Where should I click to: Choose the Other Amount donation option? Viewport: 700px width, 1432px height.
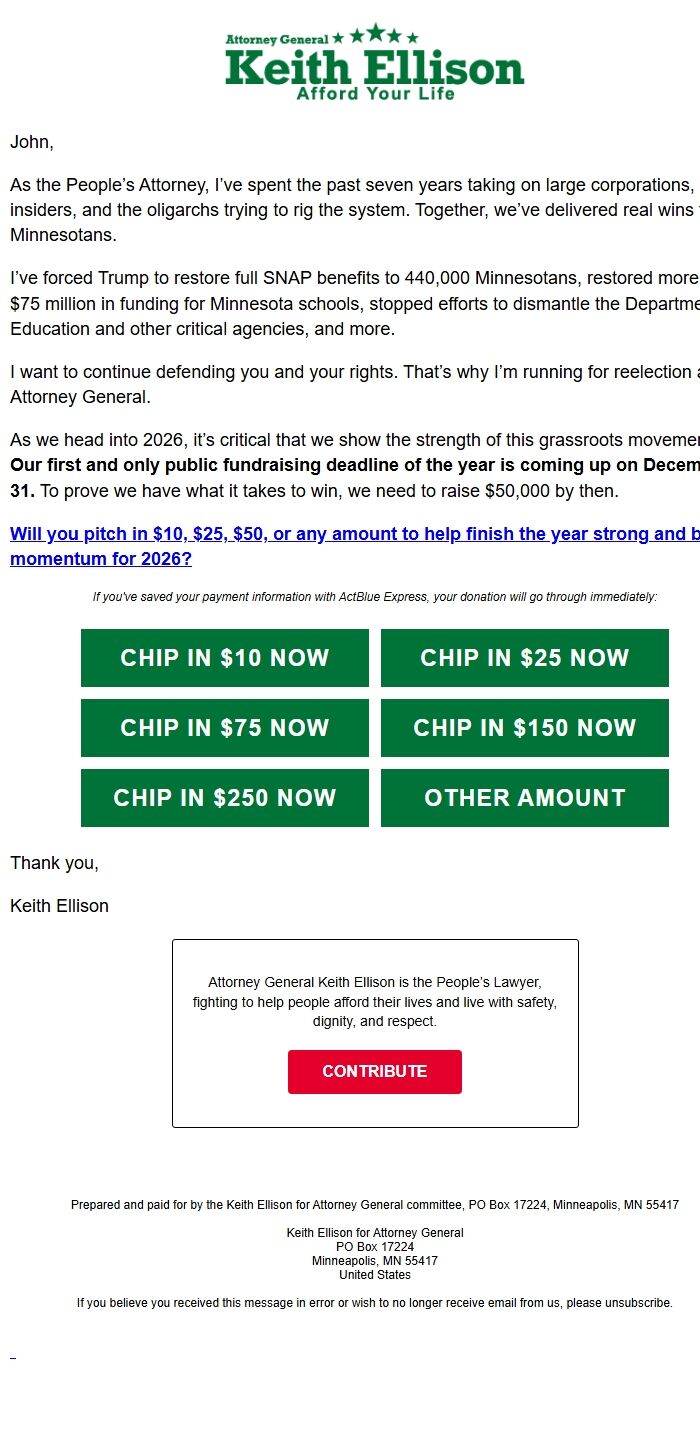(524, 797)
